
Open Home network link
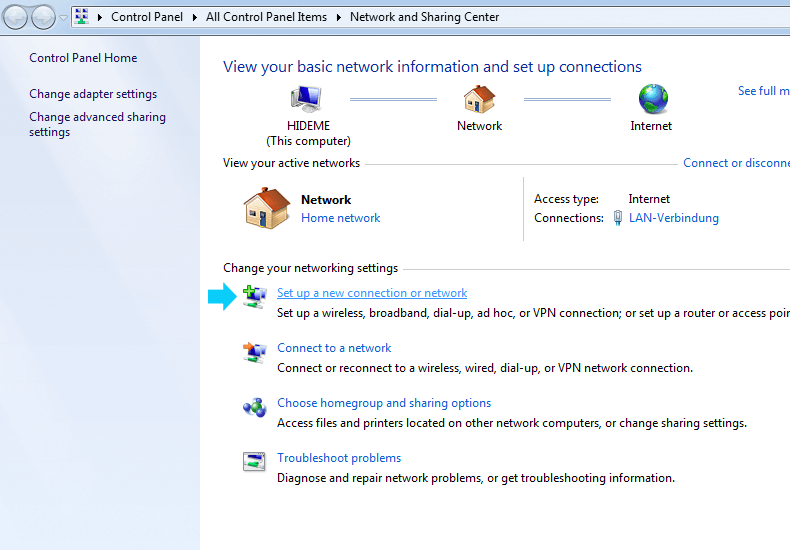341,218
